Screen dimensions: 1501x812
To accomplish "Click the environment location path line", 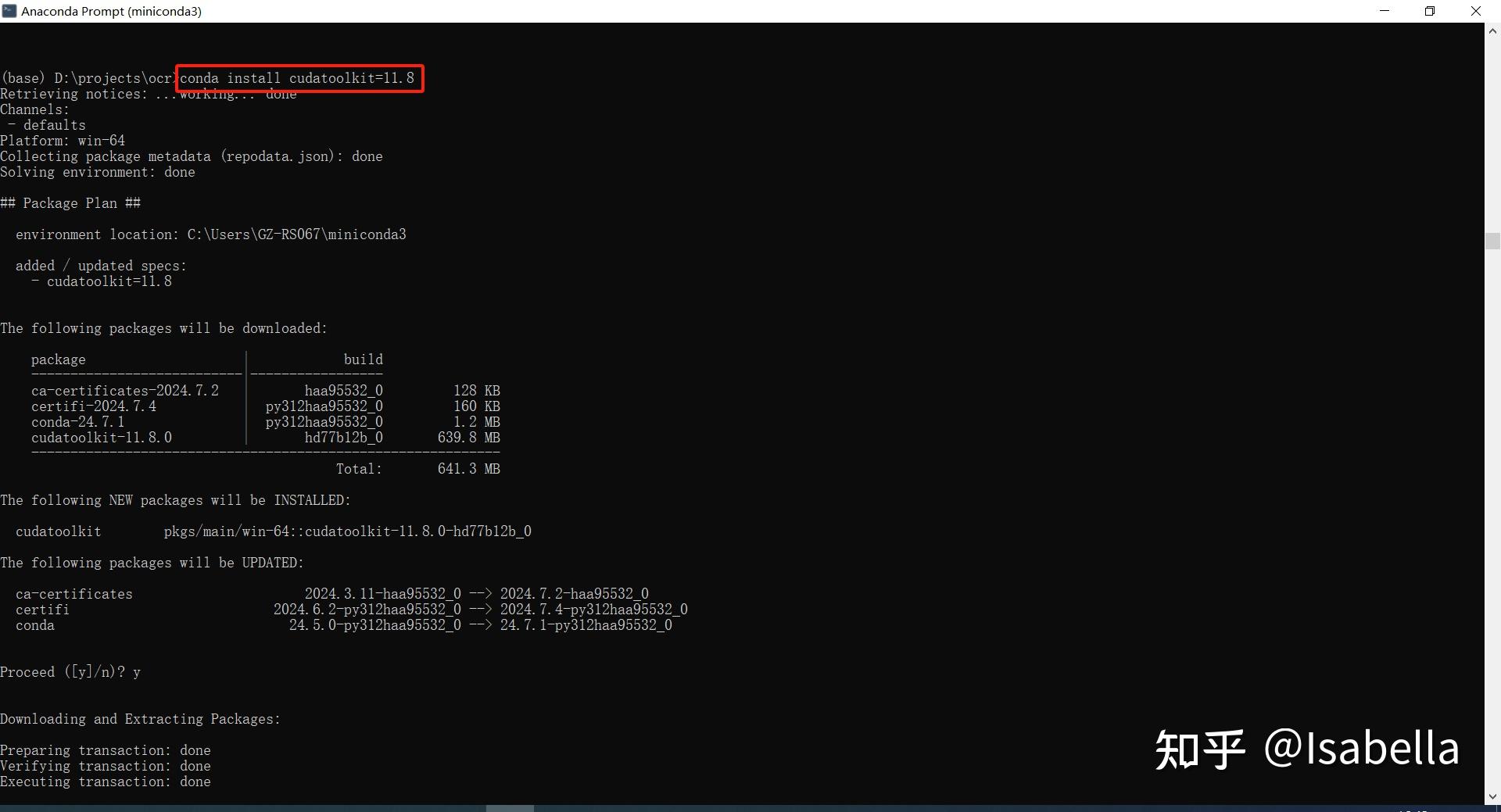I will tap(211, 234).
